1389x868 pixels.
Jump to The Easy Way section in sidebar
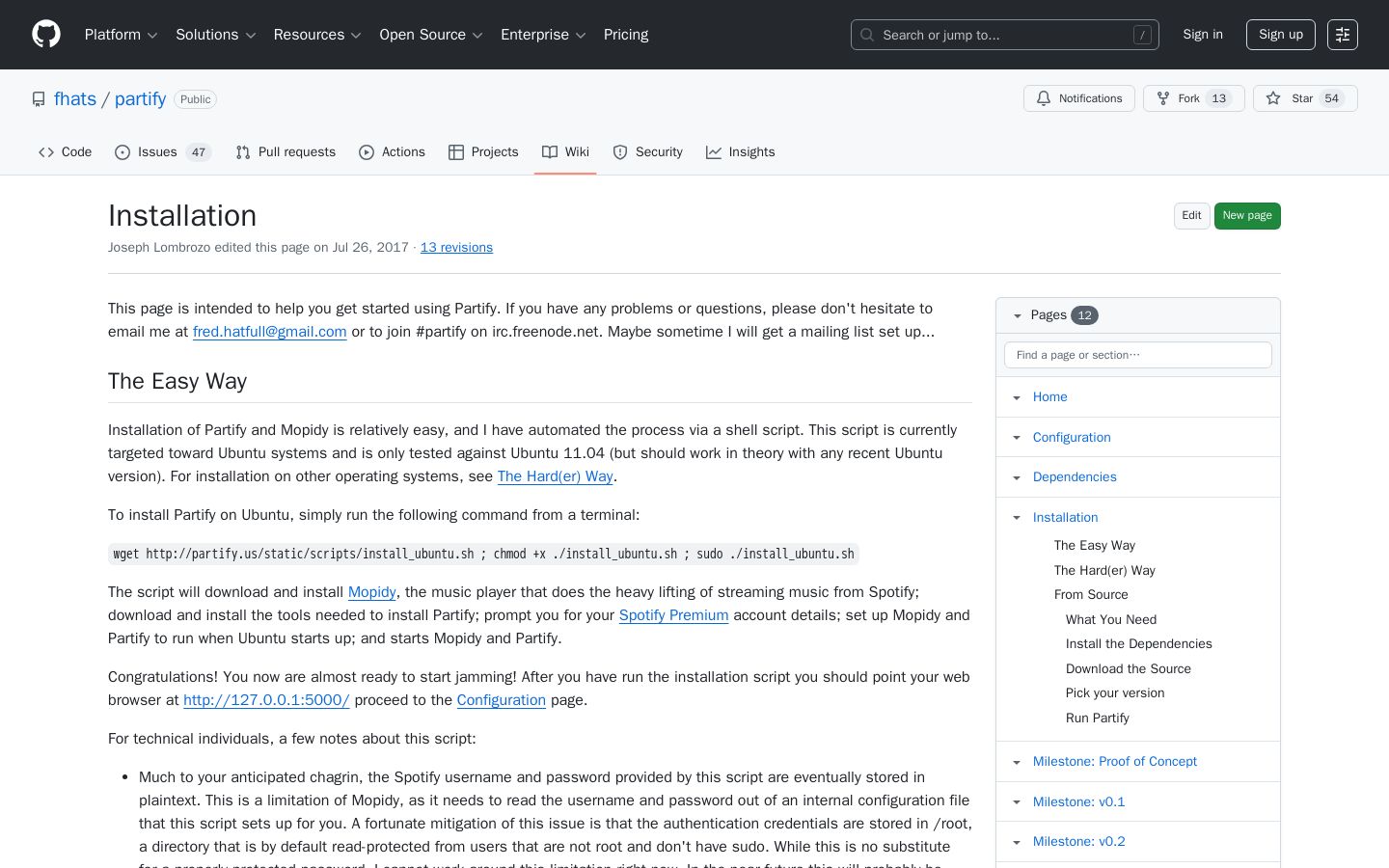pos(1095,546)
